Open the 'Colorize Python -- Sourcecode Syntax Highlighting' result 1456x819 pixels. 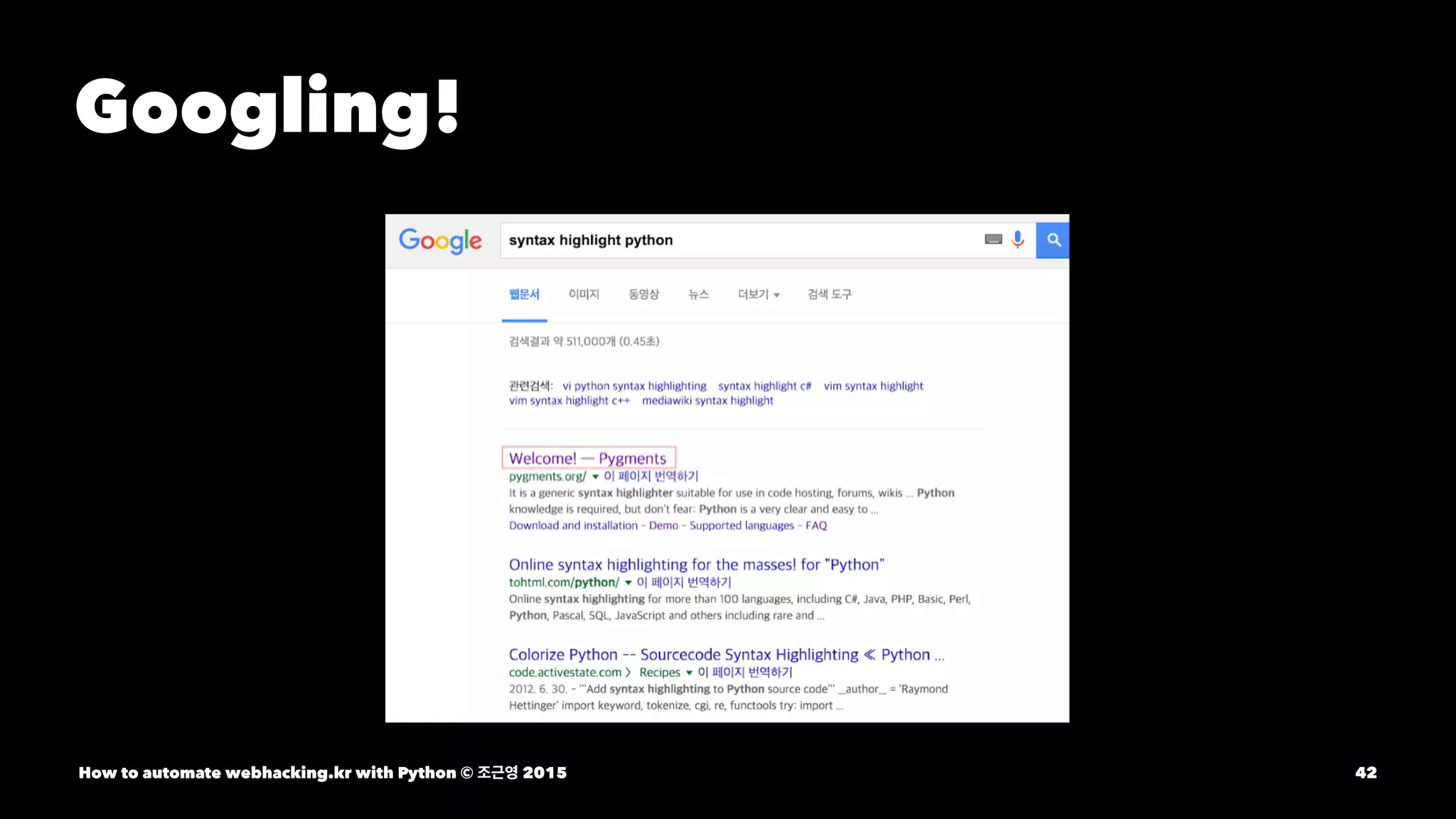726,655
